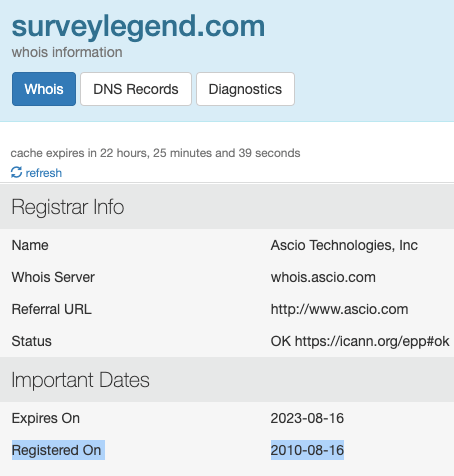The height and width of the screenshot is (476, 454).
Task: Click the refresh arrows icon
Action: tap(16, 172)
